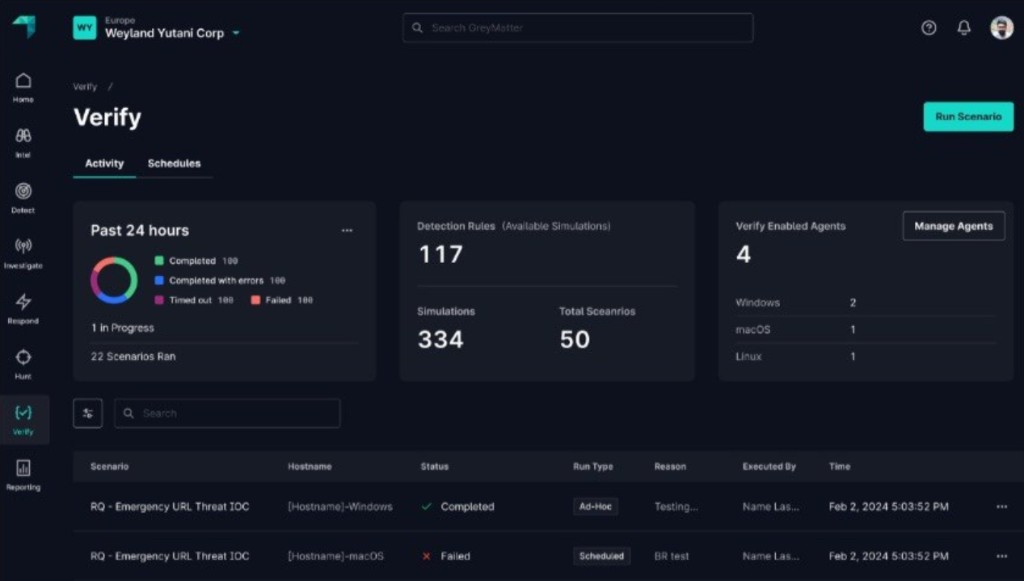Click the red Failed legend swatch
The height and width of the screenshot is (581, 1024).
(x=255, y=300)
